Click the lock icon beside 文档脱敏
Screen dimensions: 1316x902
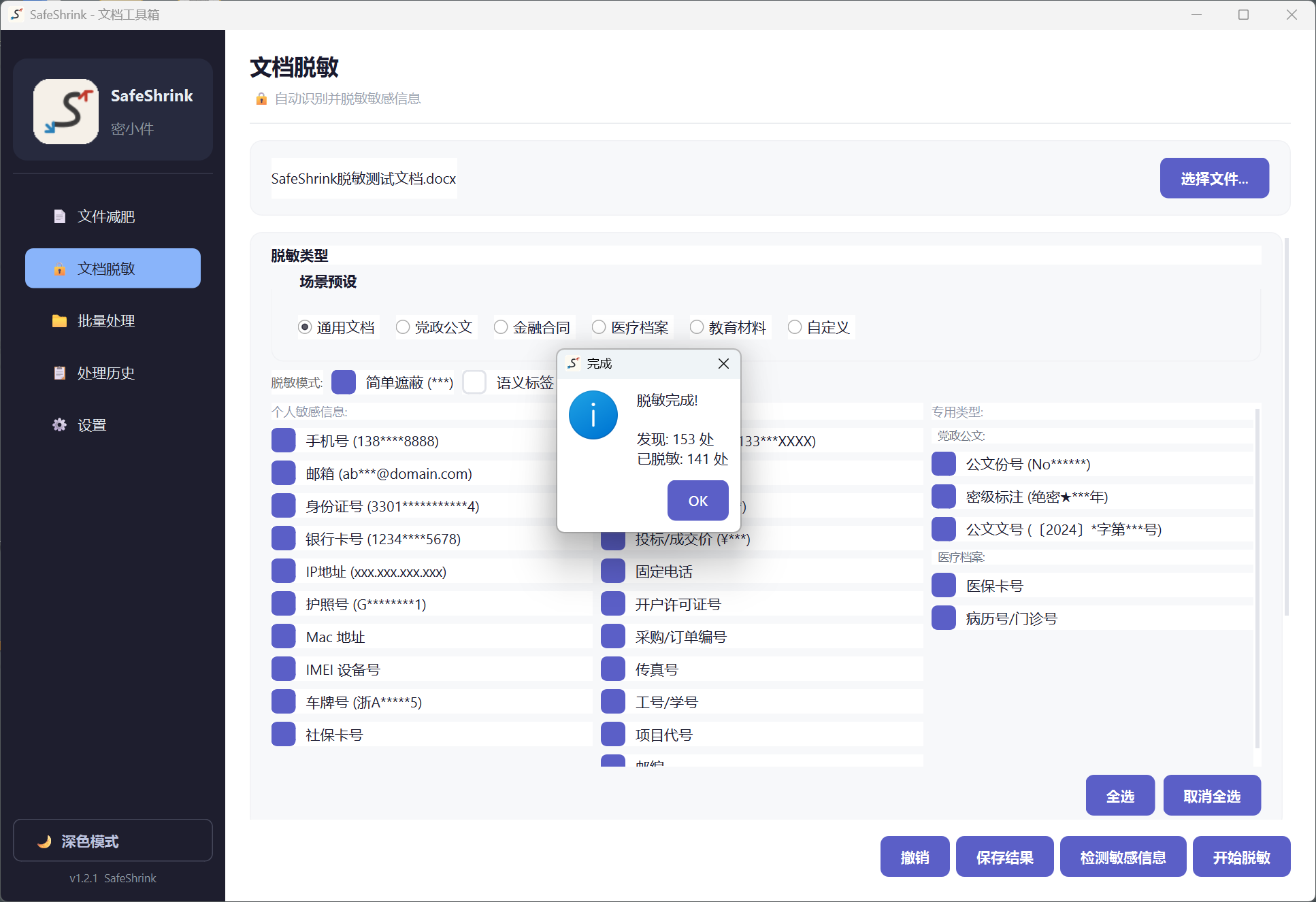(60, 269)
